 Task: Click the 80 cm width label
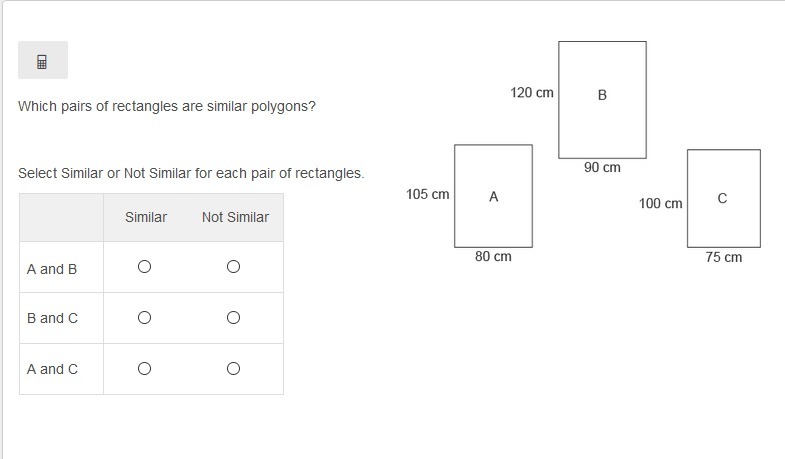click(x=493, y=257)
